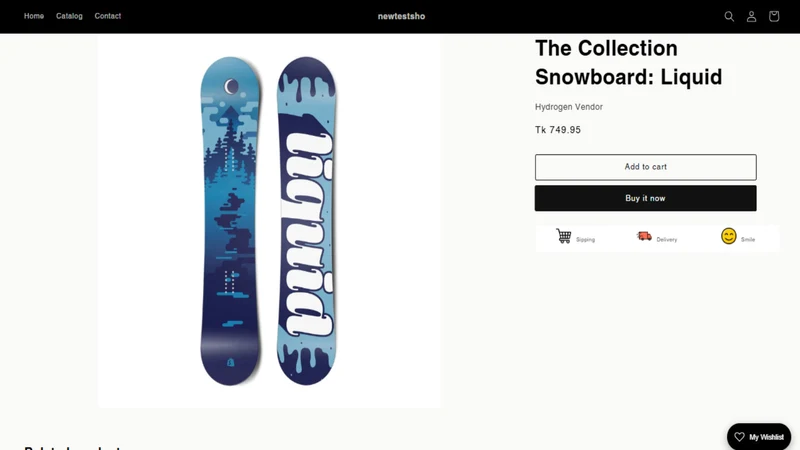Screen dimensions: 800x450
Task: Click the account login person icon
Action: click(752, 16)
